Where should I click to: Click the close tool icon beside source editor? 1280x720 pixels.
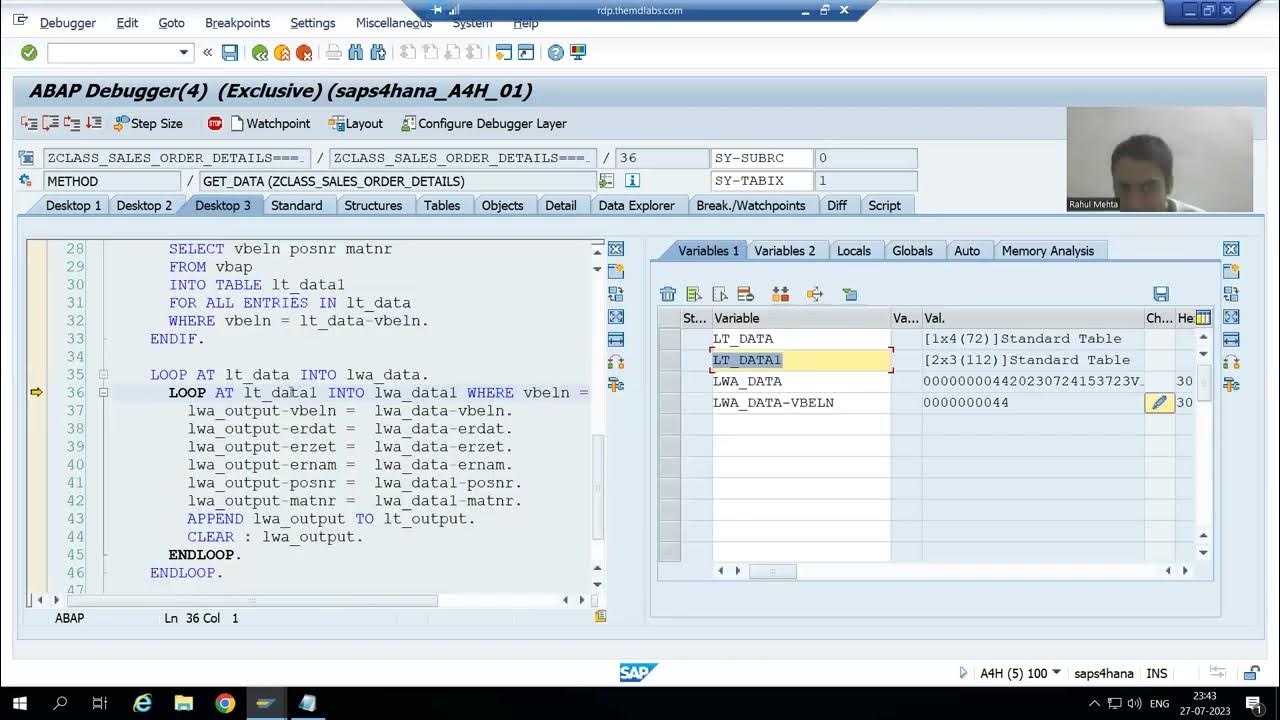point(616,249)
